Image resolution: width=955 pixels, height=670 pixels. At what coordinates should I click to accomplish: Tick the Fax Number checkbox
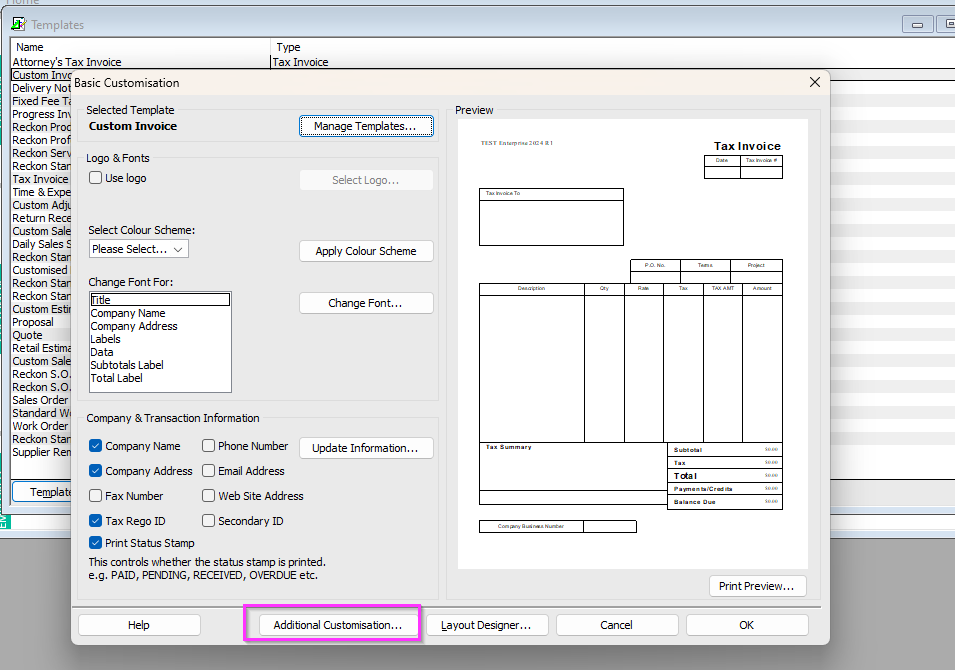[x=95, y=496]
